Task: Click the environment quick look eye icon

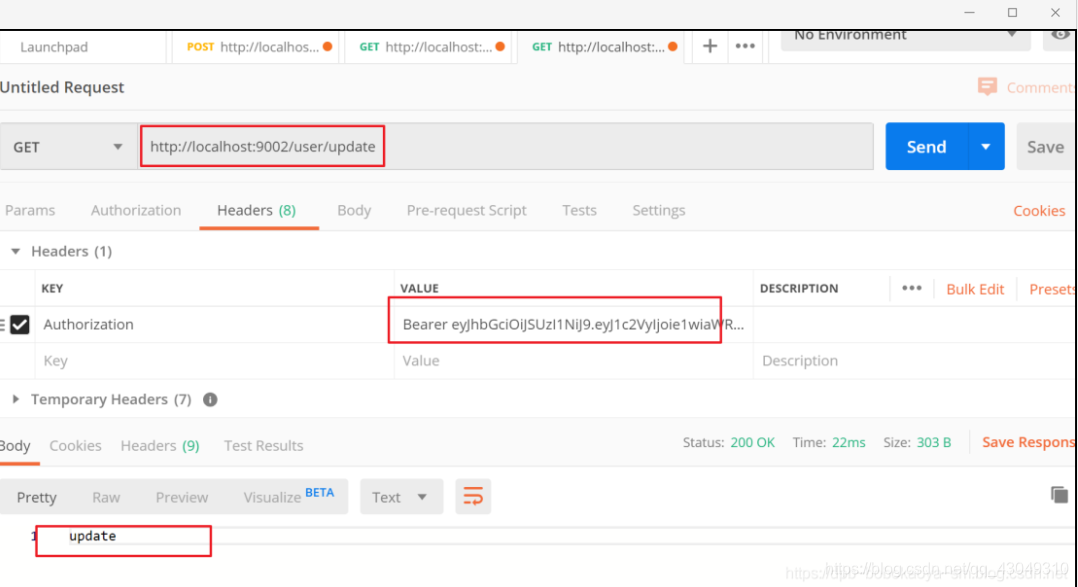Action: (x=1060, y=36)
